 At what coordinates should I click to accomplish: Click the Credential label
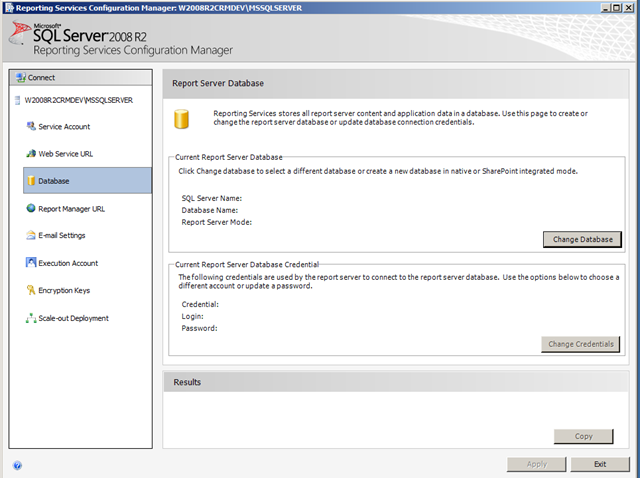click(x=200, y=305)
